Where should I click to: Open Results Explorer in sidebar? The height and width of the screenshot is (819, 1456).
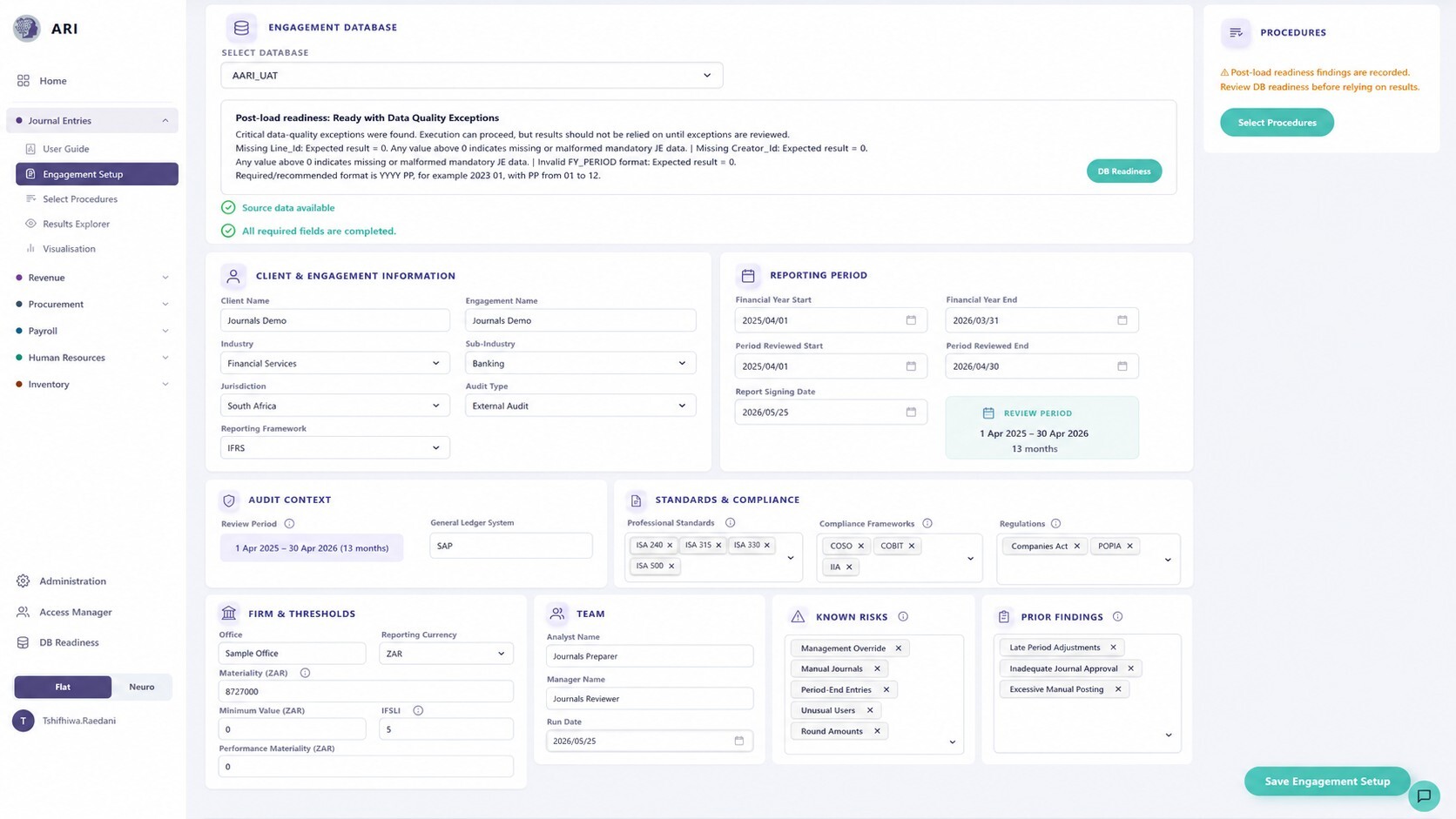[x=76, y=224]
